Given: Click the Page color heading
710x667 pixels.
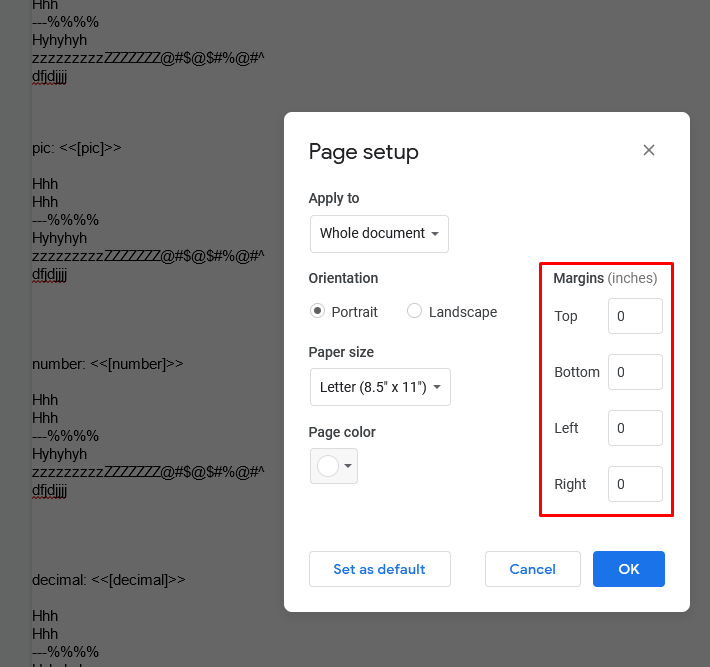Looking at the screenshot, I should (342, 432).
